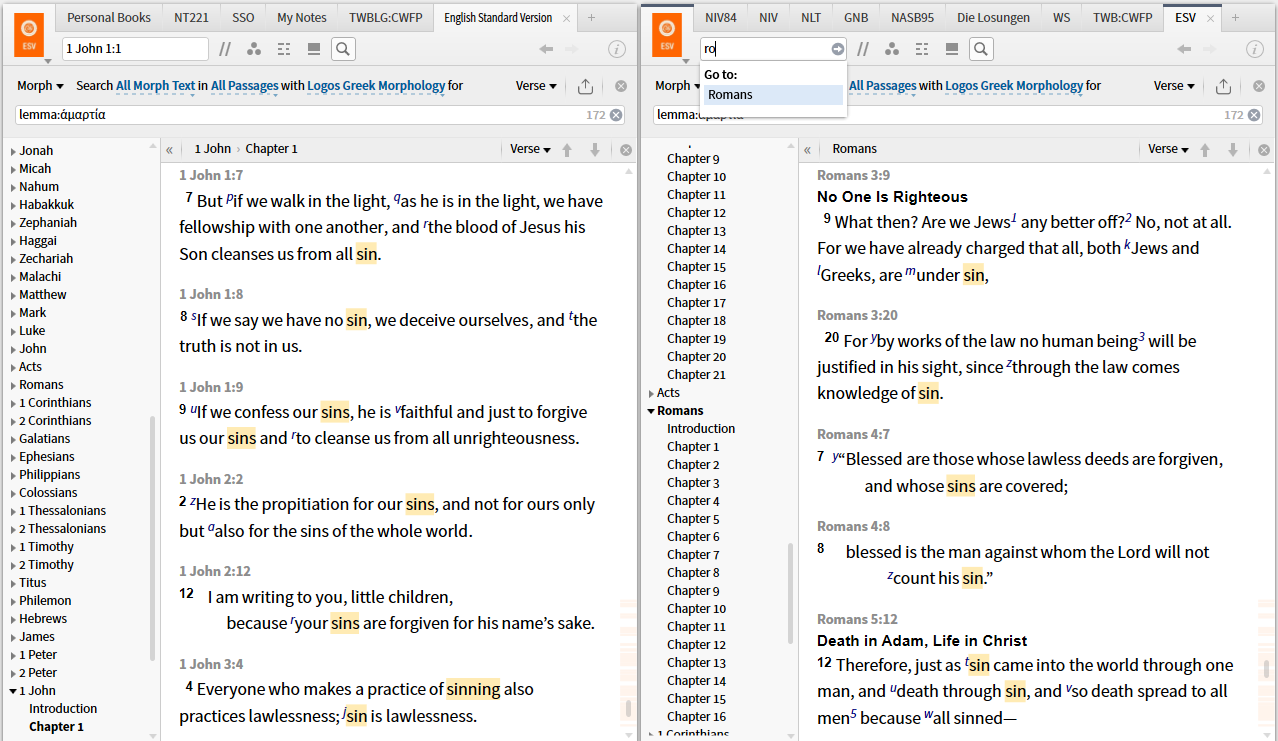Click the go arrow in right reference box
Screen dimensions: 1278x741
(x=837, y=49)
